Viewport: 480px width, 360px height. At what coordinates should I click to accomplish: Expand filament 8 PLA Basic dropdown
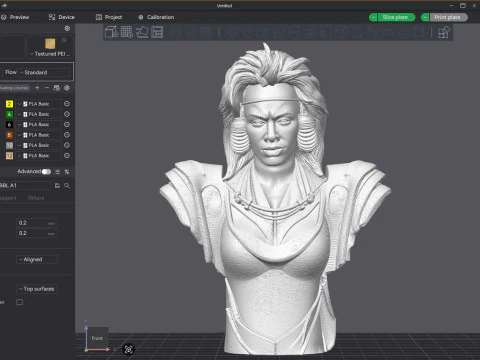(39, 135)
